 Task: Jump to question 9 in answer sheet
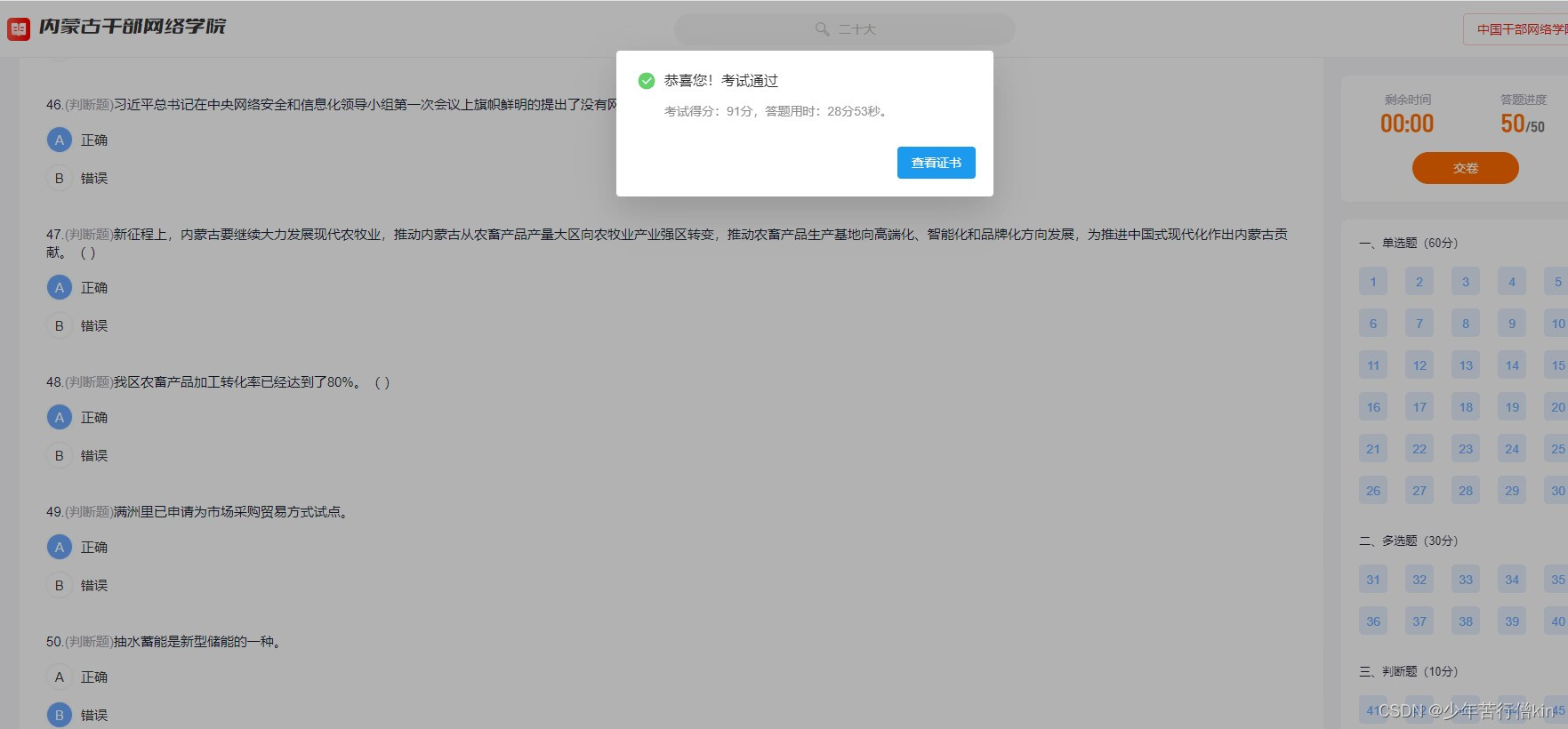point(1512,324)
